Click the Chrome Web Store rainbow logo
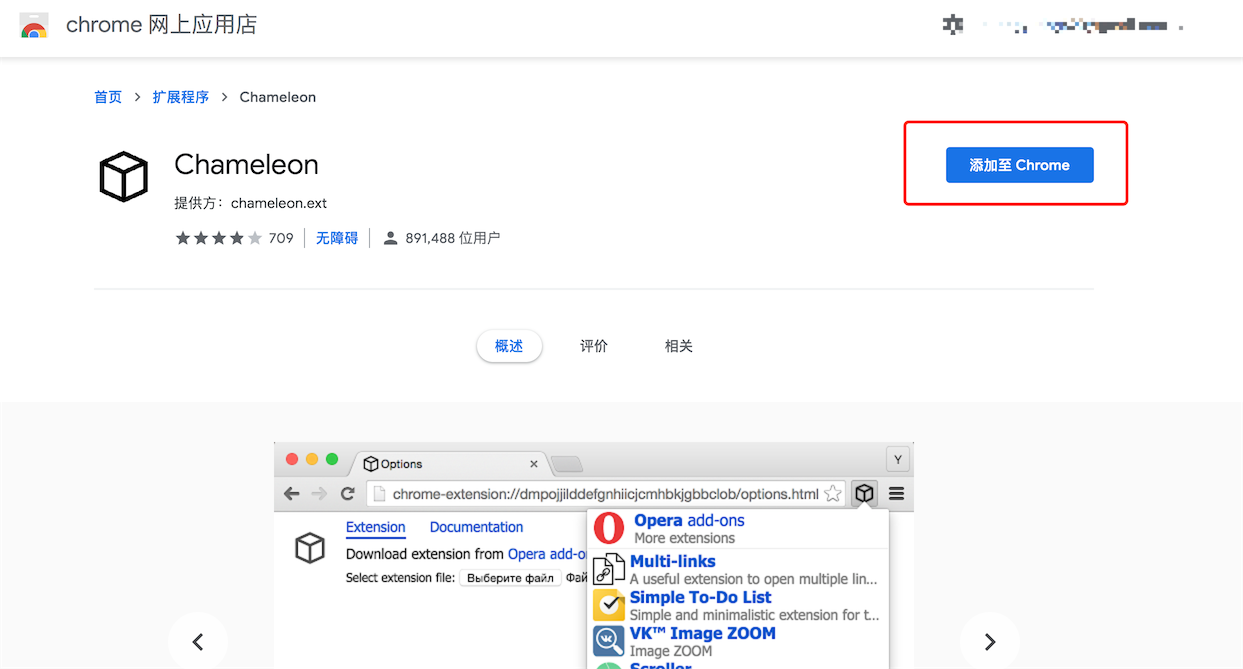The height and width of the screenshot is (669, 1243). 34,25
